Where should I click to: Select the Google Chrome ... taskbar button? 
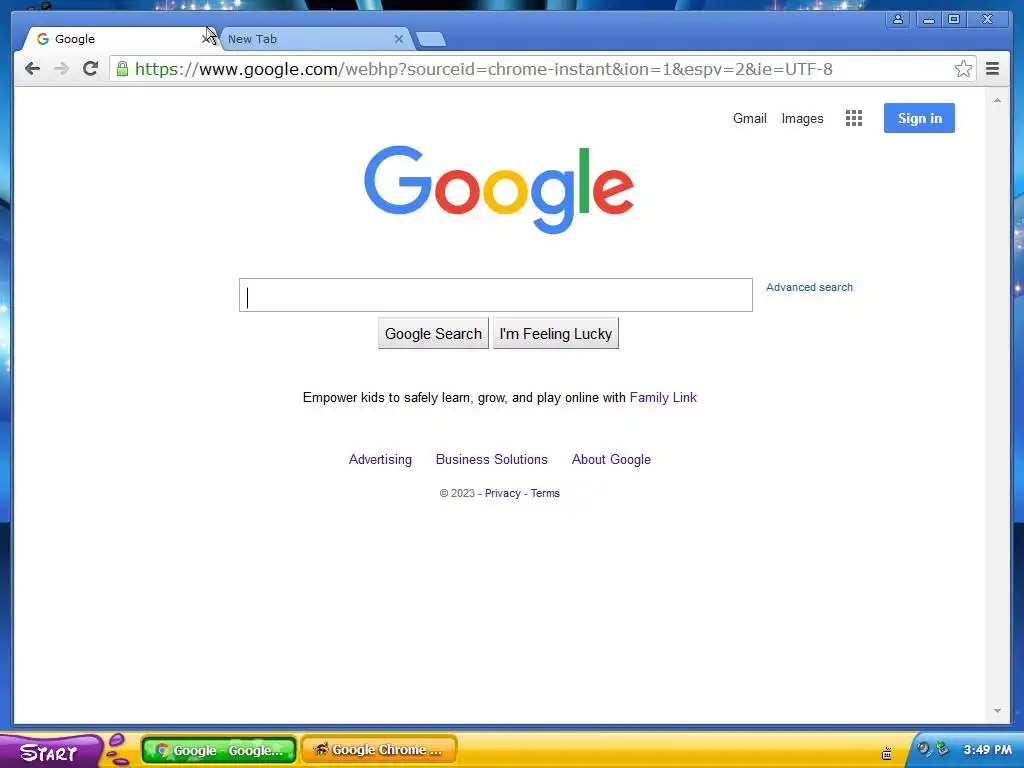click(379, 750)
